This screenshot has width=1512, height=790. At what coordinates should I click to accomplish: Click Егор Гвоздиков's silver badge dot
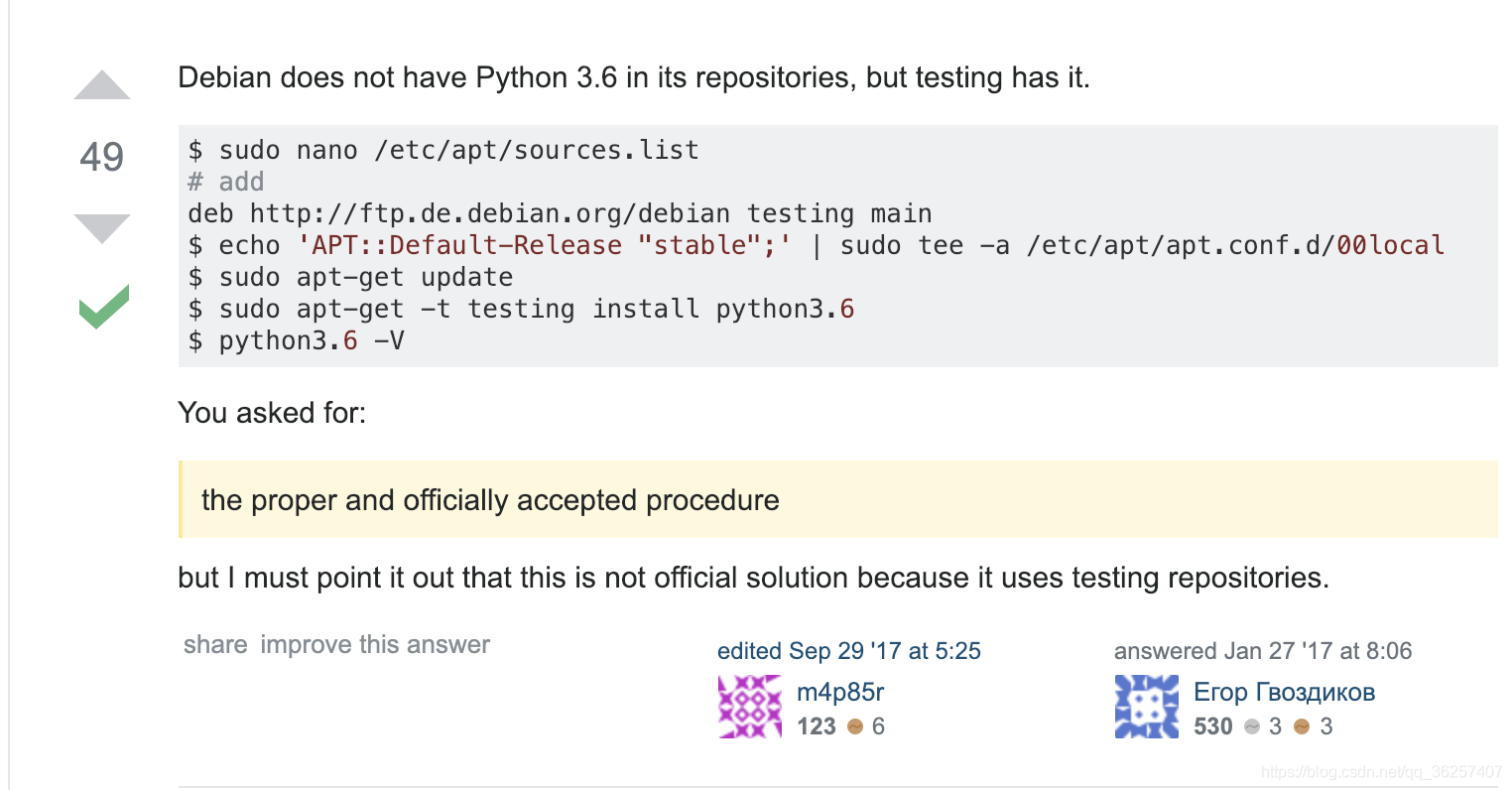tap(1252, 726)
